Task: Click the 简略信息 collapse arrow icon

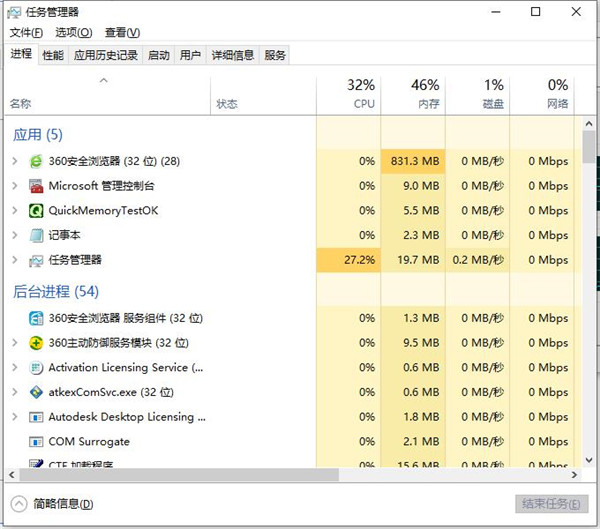Action: coord(19,504)
